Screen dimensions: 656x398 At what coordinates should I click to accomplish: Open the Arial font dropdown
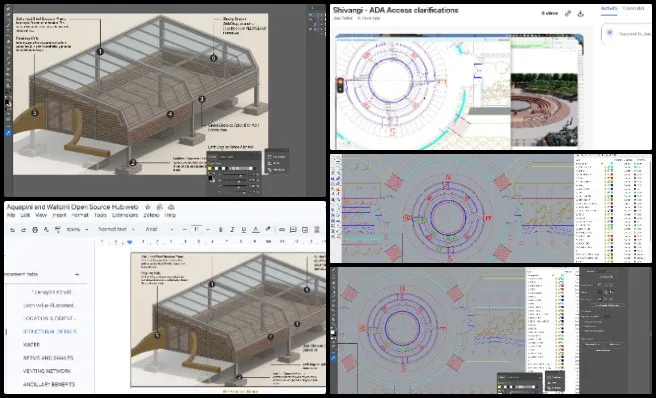tap(158, 229)
